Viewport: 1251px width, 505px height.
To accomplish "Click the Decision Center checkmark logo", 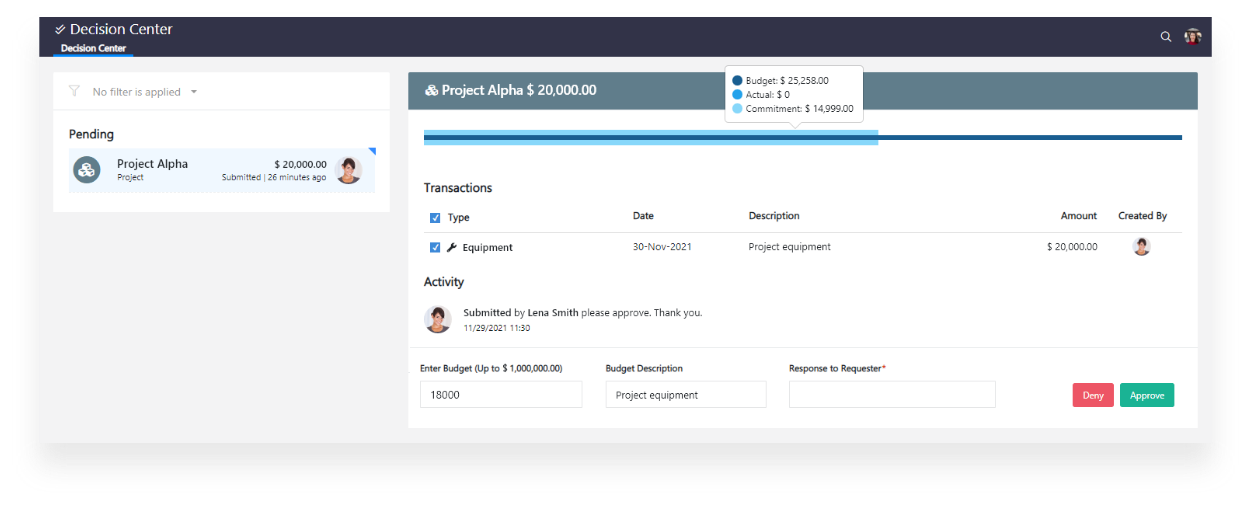I will (x=60, y=30).
